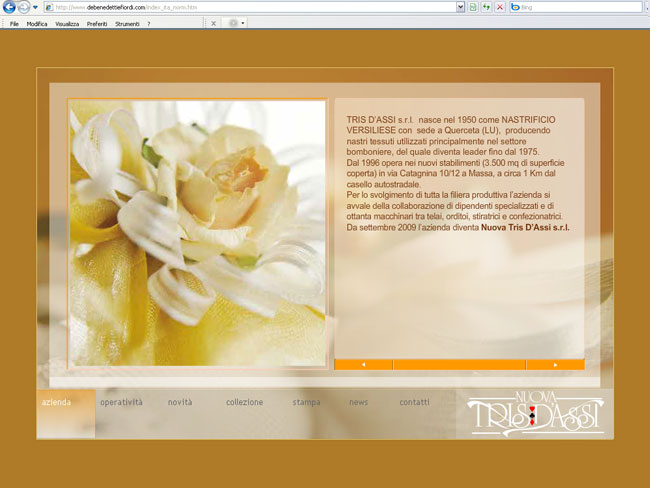Image resolution: width=650 pixels, height=488 pixels.
Task: Focus the address bar URL field
Action: click(255, 7)
